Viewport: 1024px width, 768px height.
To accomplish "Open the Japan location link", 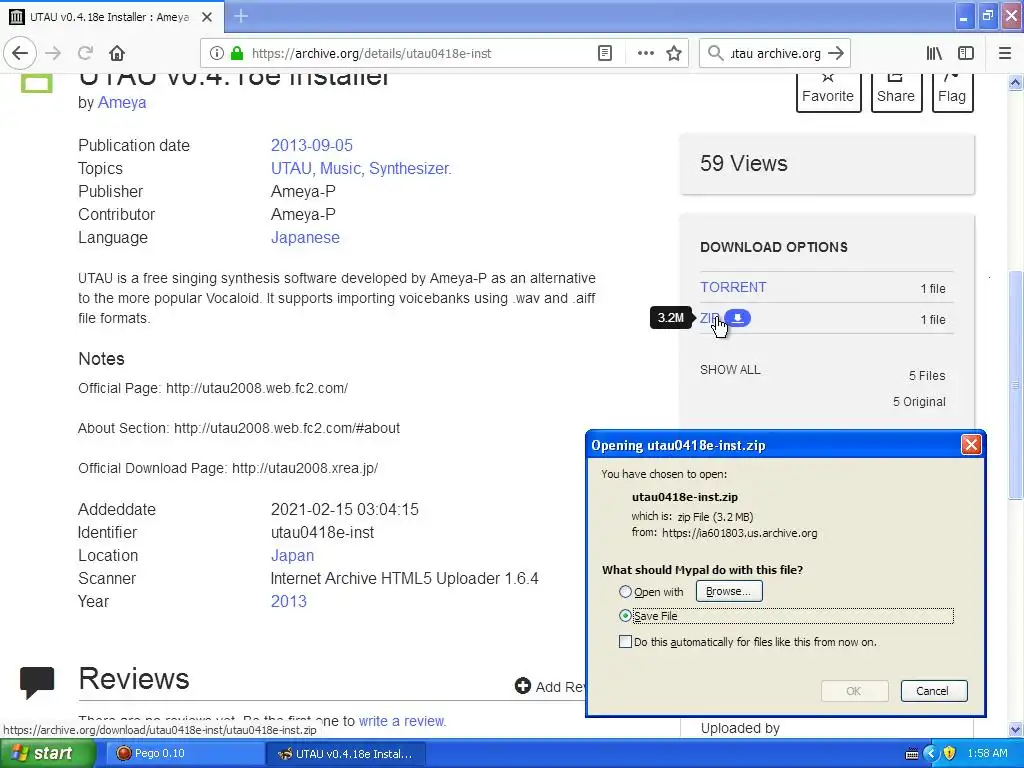I will 293,556.
